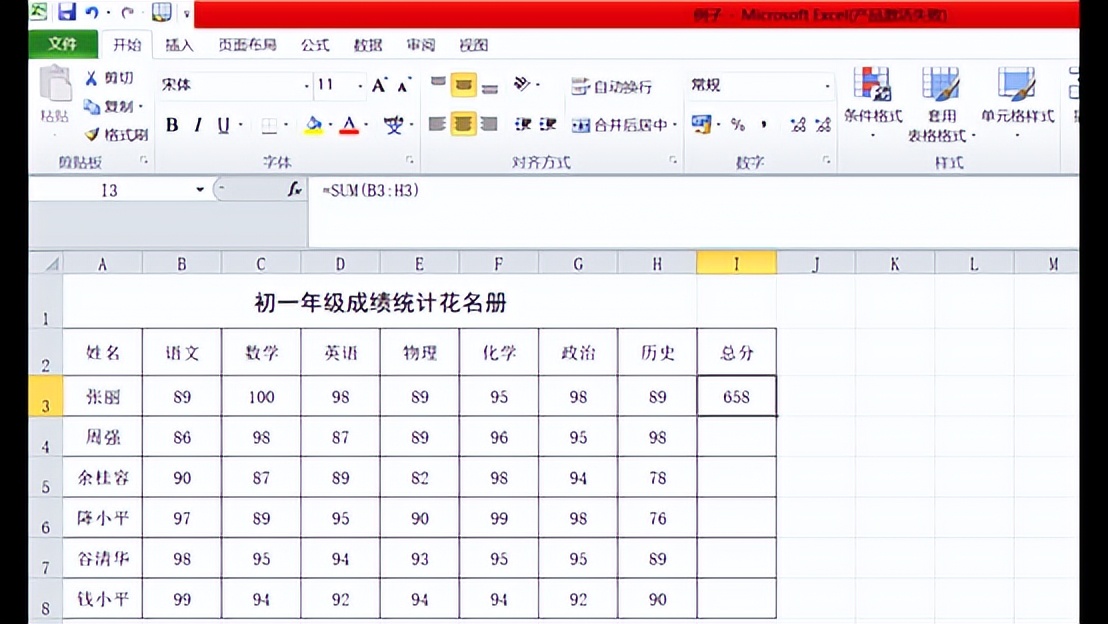The width and height of the screenshot is (1108, 624).
Task: Apply the red font color
Action: click(349, 125)
